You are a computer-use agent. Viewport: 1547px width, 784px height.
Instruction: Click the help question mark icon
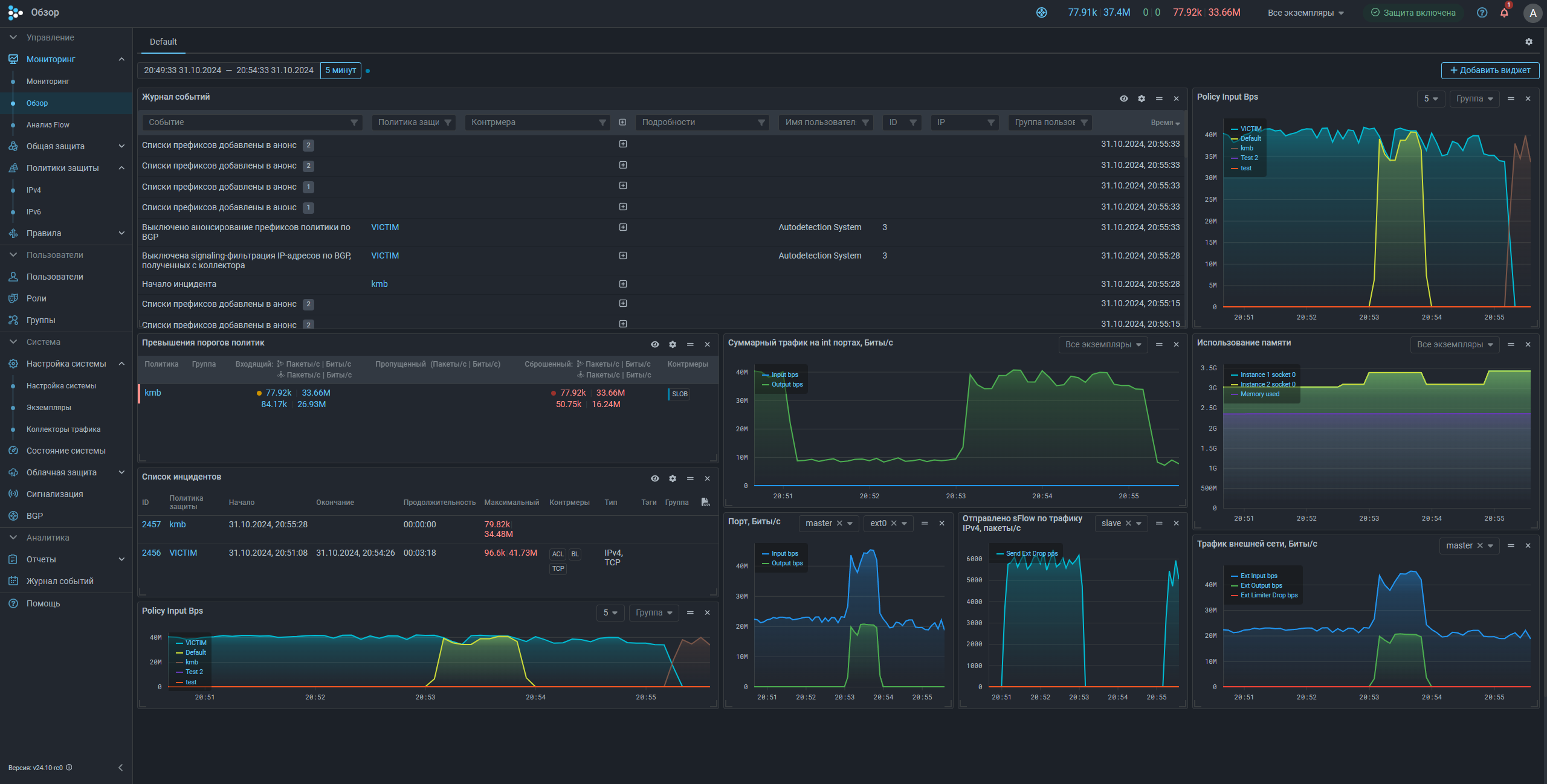[1482, 13]
